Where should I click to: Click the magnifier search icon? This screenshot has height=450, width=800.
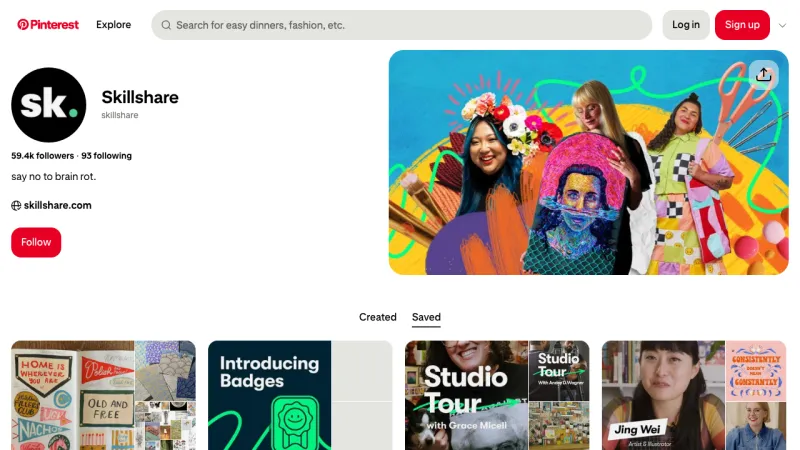(166, 25)
